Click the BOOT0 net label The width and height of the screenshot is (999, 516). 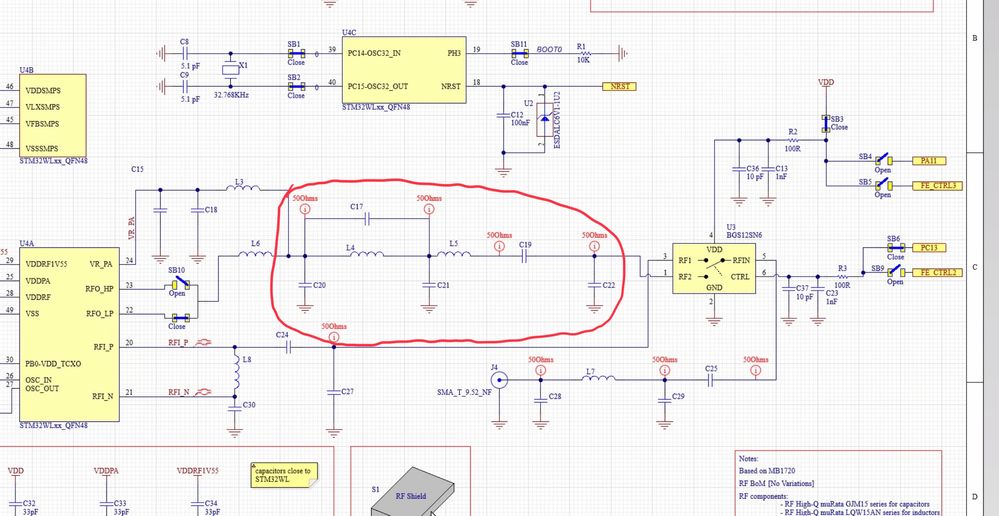point(549,48)
